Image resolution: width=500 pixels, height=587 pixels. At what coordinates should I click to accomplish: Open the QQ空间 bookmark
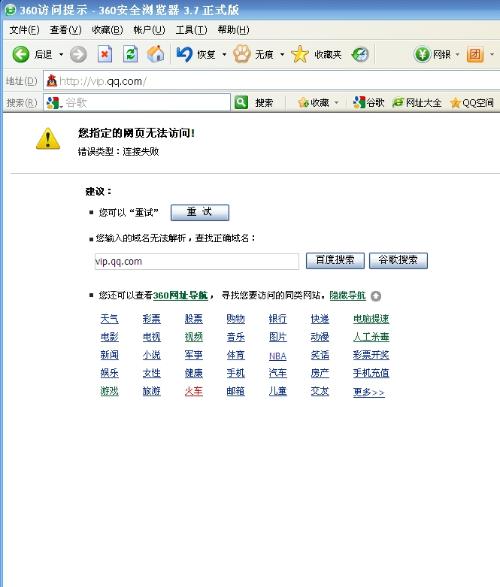pyautogui.click(x=472, y=103)
